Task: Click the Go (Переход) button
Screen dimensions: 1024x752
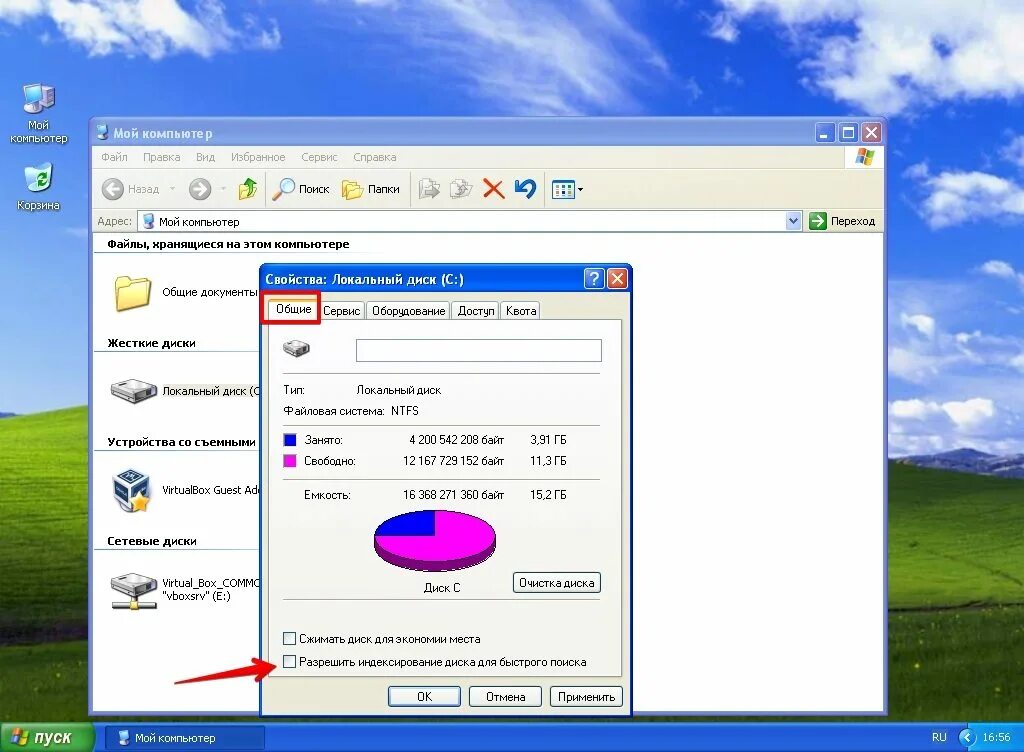Action: [842, 221]
